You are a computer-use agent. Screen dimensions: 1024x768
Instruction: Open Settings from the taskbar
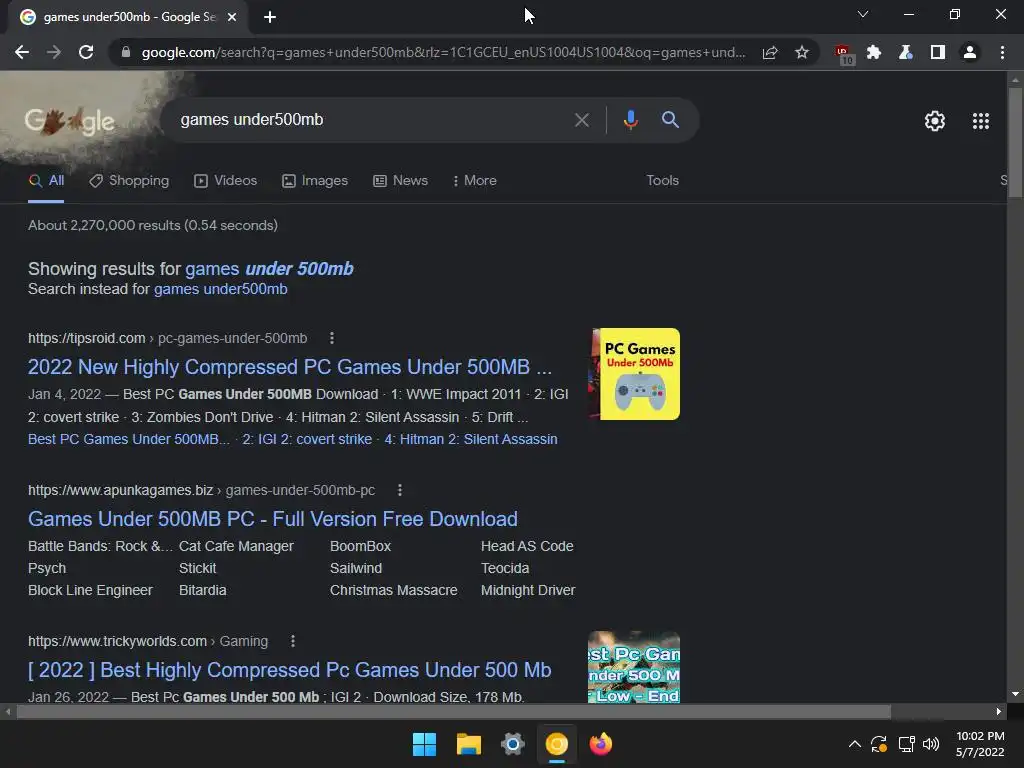513,744
